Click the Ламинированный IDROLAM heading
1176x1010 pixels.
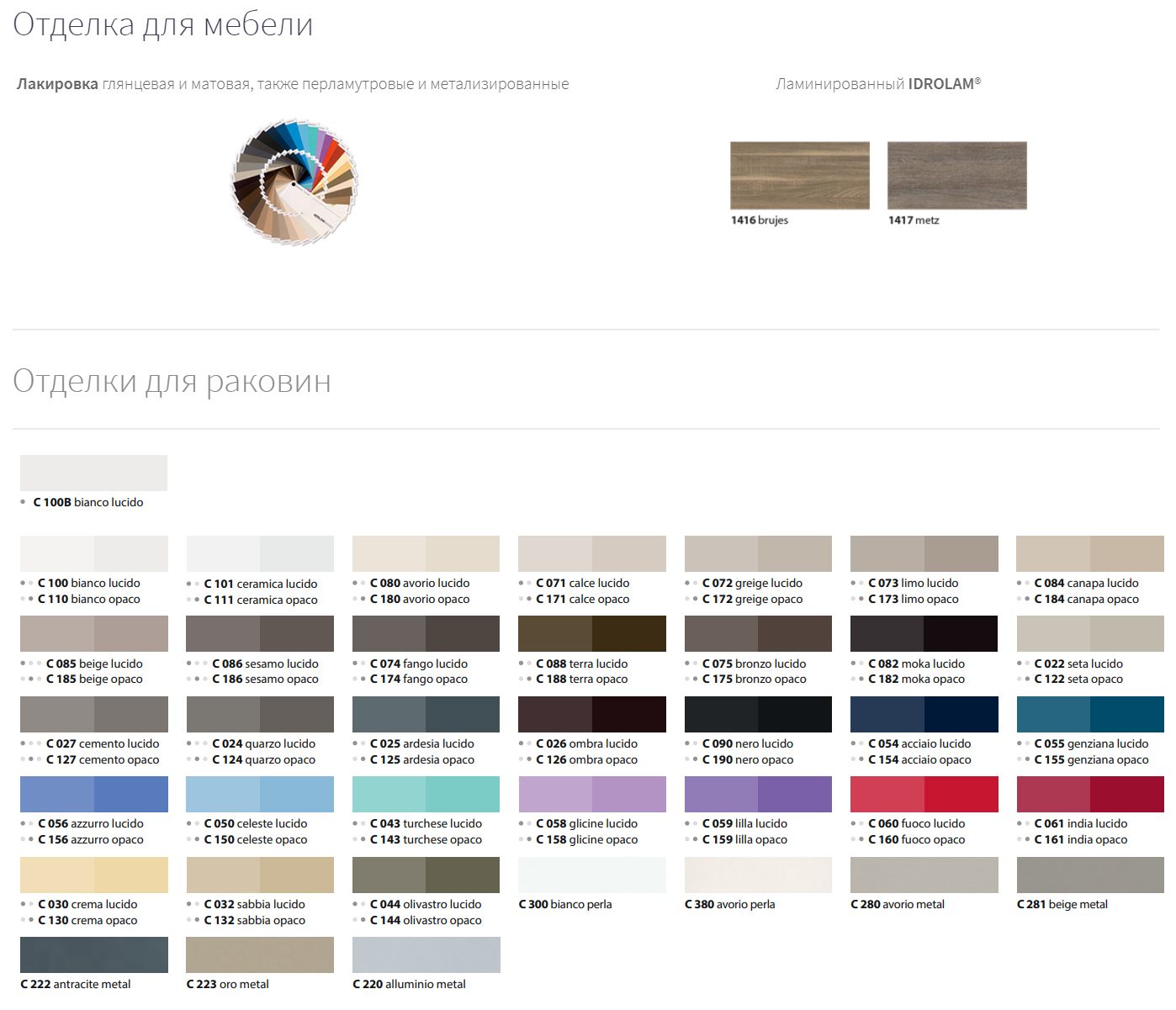coord(877,84)
